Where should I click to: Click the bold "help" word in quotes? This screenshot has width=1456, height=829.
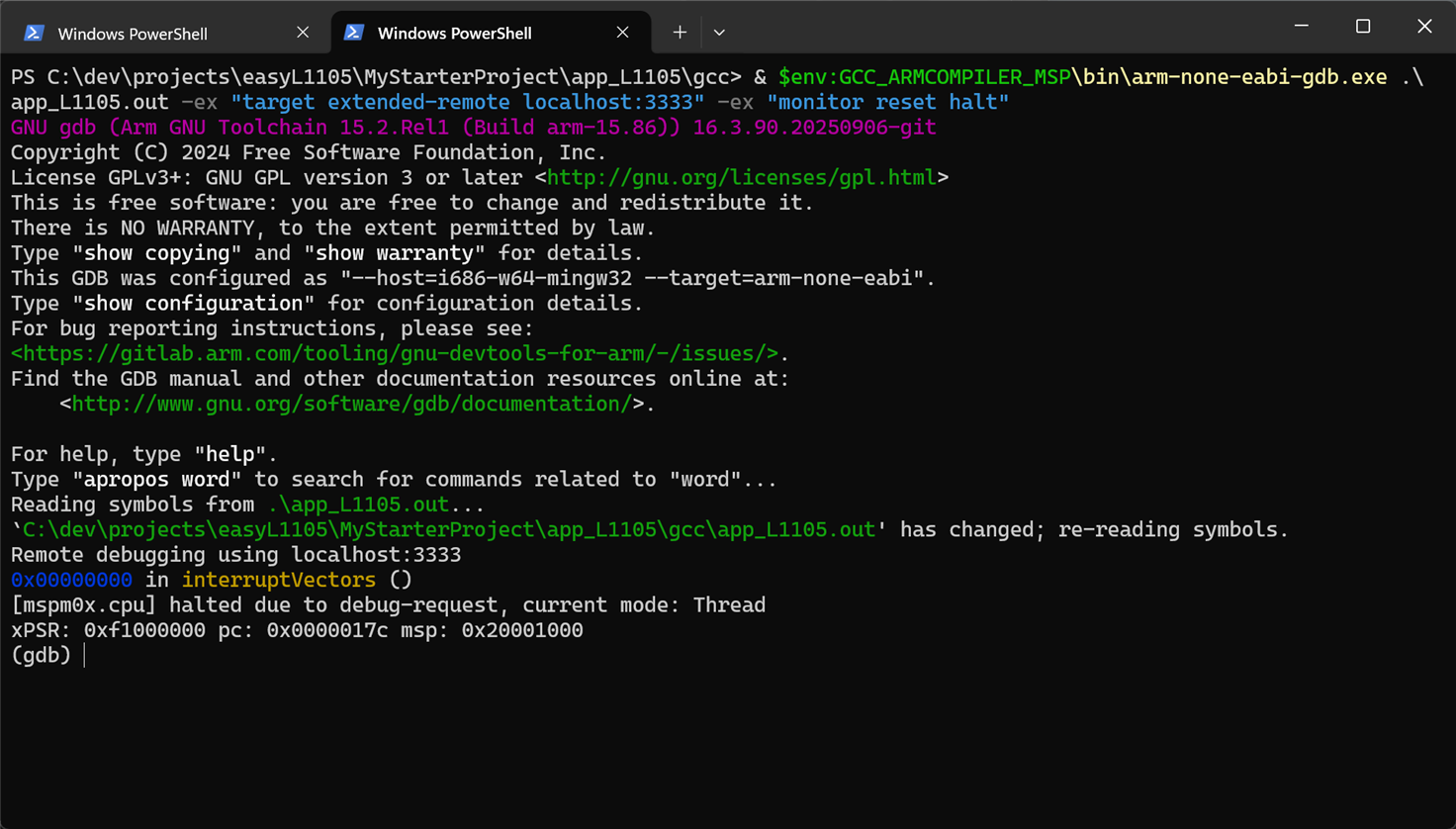[x=230, y=455]
